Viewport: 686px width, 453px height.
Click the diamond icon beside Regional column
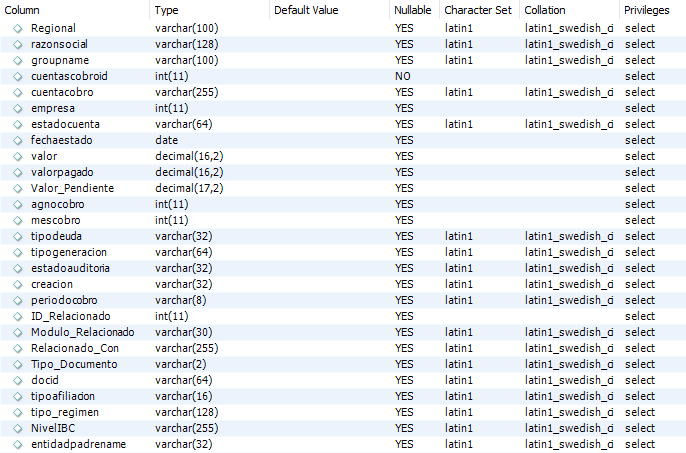(18, 28)
